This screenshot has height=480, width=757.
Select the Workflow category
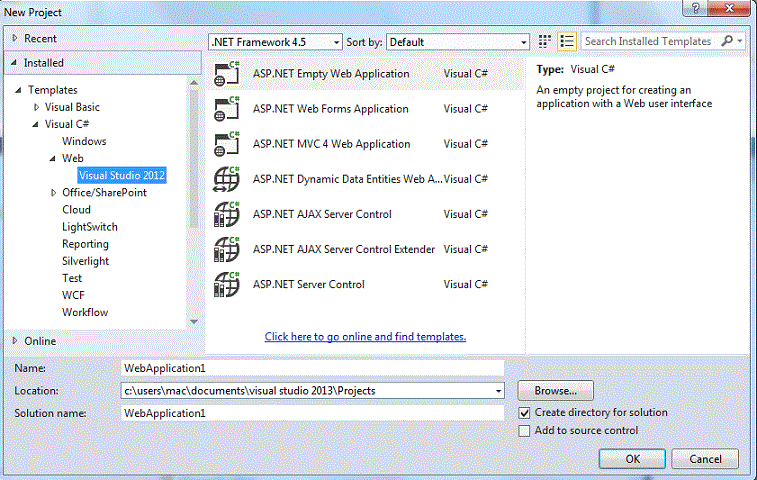85,312
